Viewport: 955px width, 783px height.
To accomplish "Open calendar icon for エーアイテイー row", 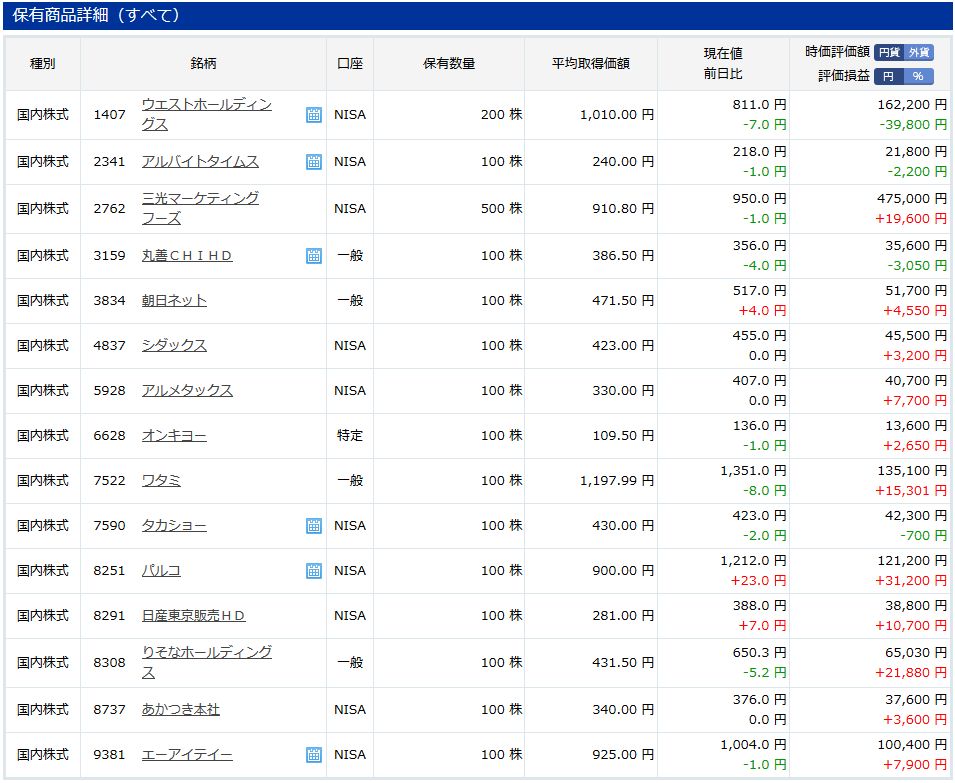I will point(314,754).
